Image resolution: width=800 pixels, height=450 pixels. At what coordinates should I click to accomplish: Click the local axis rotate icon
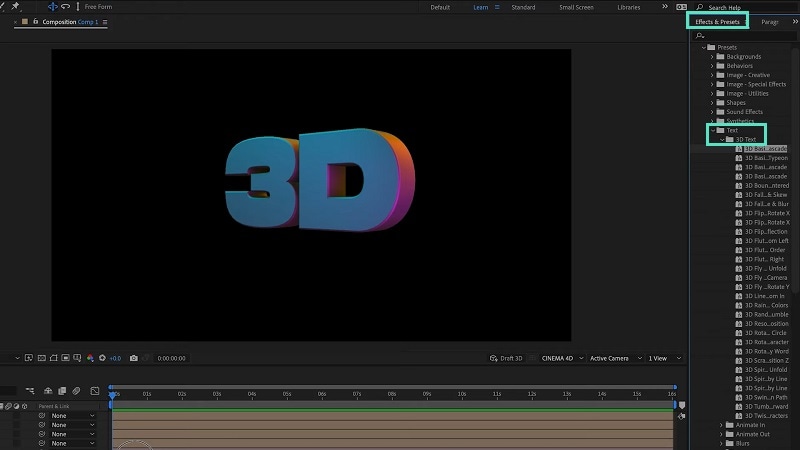[65, 7]
